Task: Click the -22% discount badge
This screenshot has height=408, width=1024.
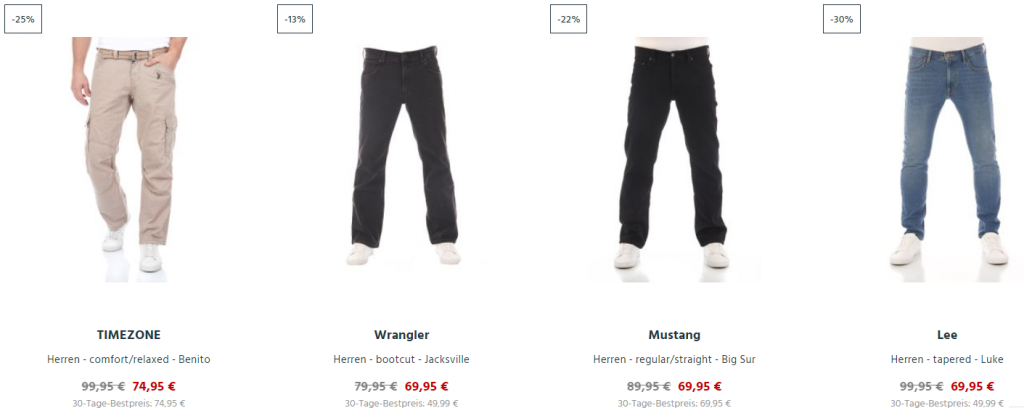Action: (568, 19)
